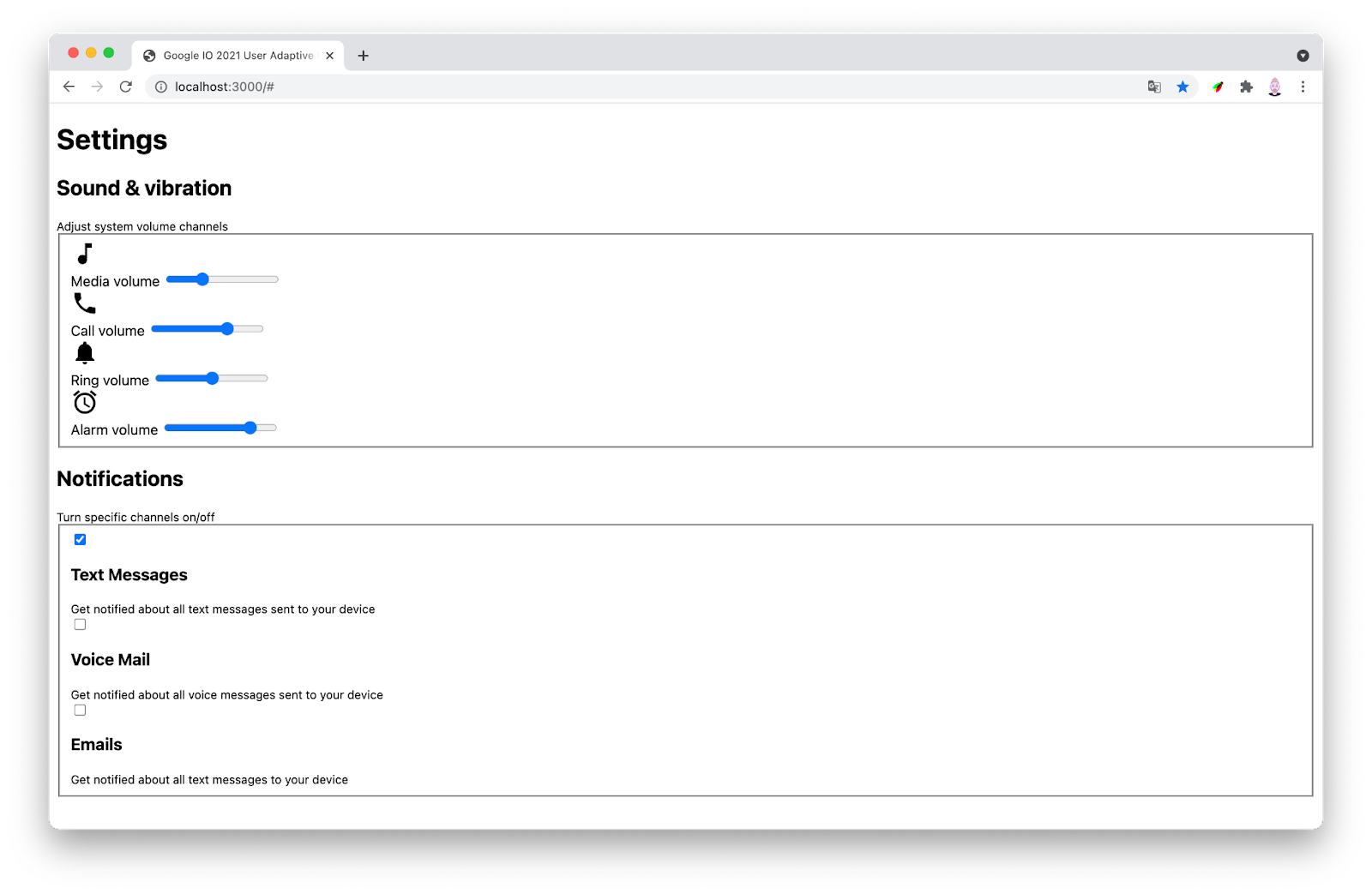
Task: Open a new tab with plus button
Action: tap(364, 56)
